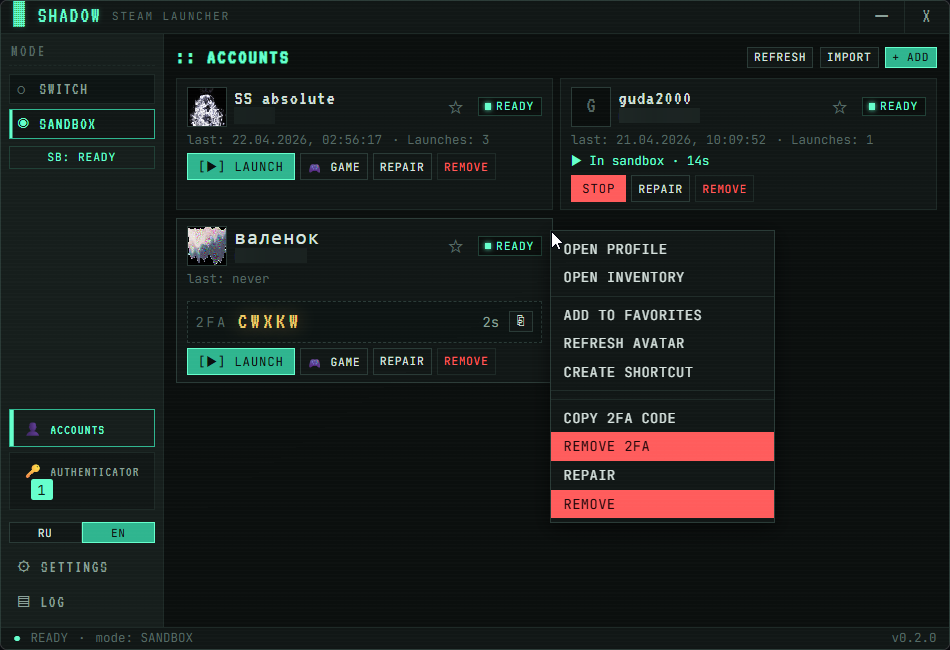Viewport: 950px width, 650px height.
Task: Click the 2FA code CWXKW
Action: tap(268, 322)
